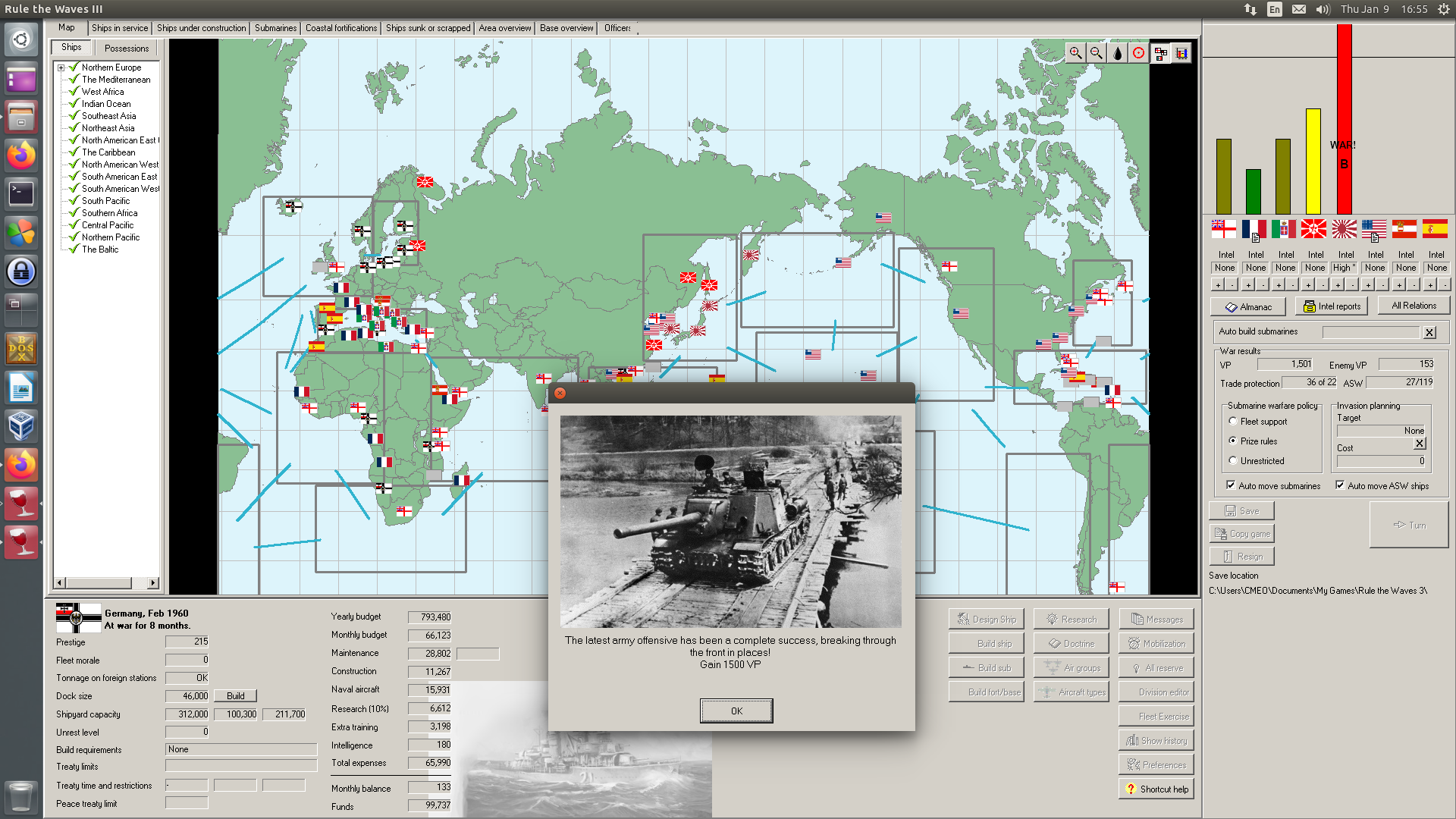Toggle the Indian Ocean area checkmark

(74, 103)
